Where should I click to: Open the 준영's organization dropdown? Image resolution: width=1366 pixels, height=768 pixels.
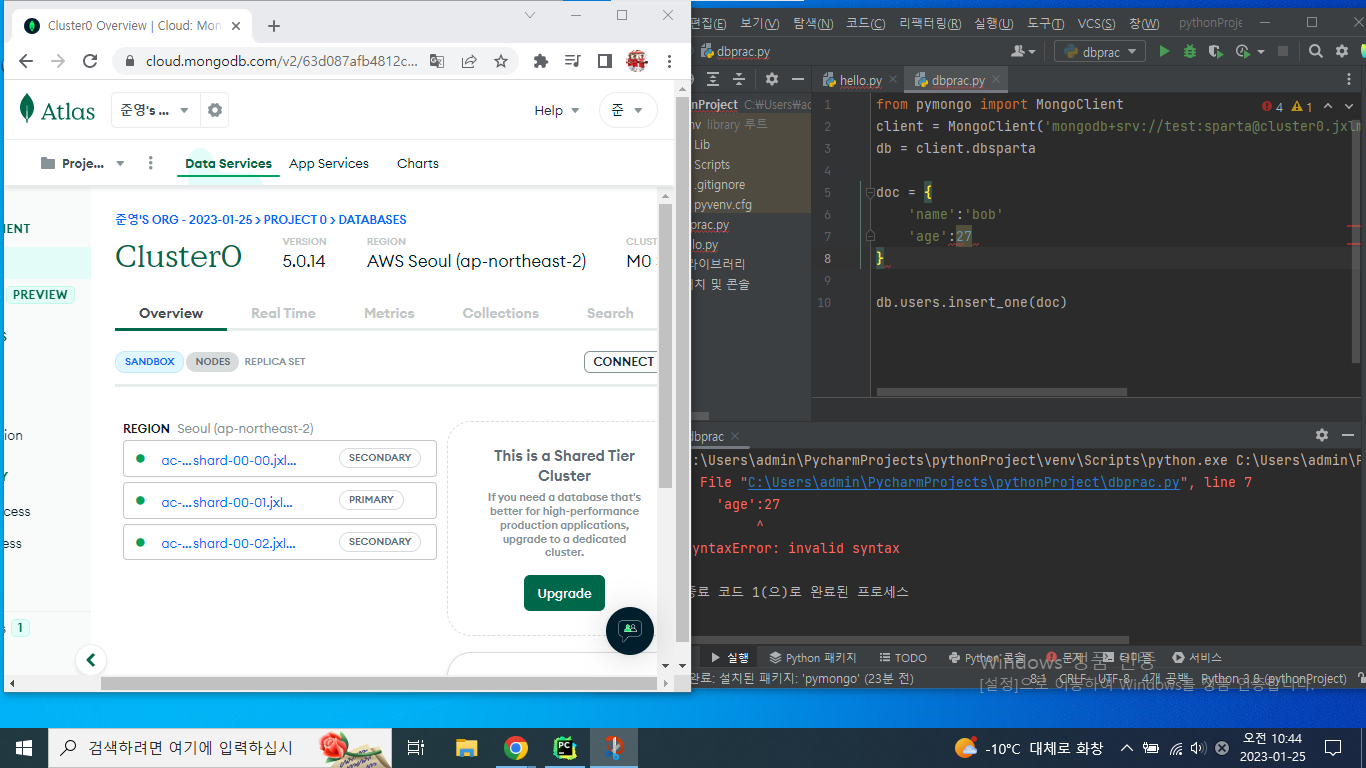point(156,110)
